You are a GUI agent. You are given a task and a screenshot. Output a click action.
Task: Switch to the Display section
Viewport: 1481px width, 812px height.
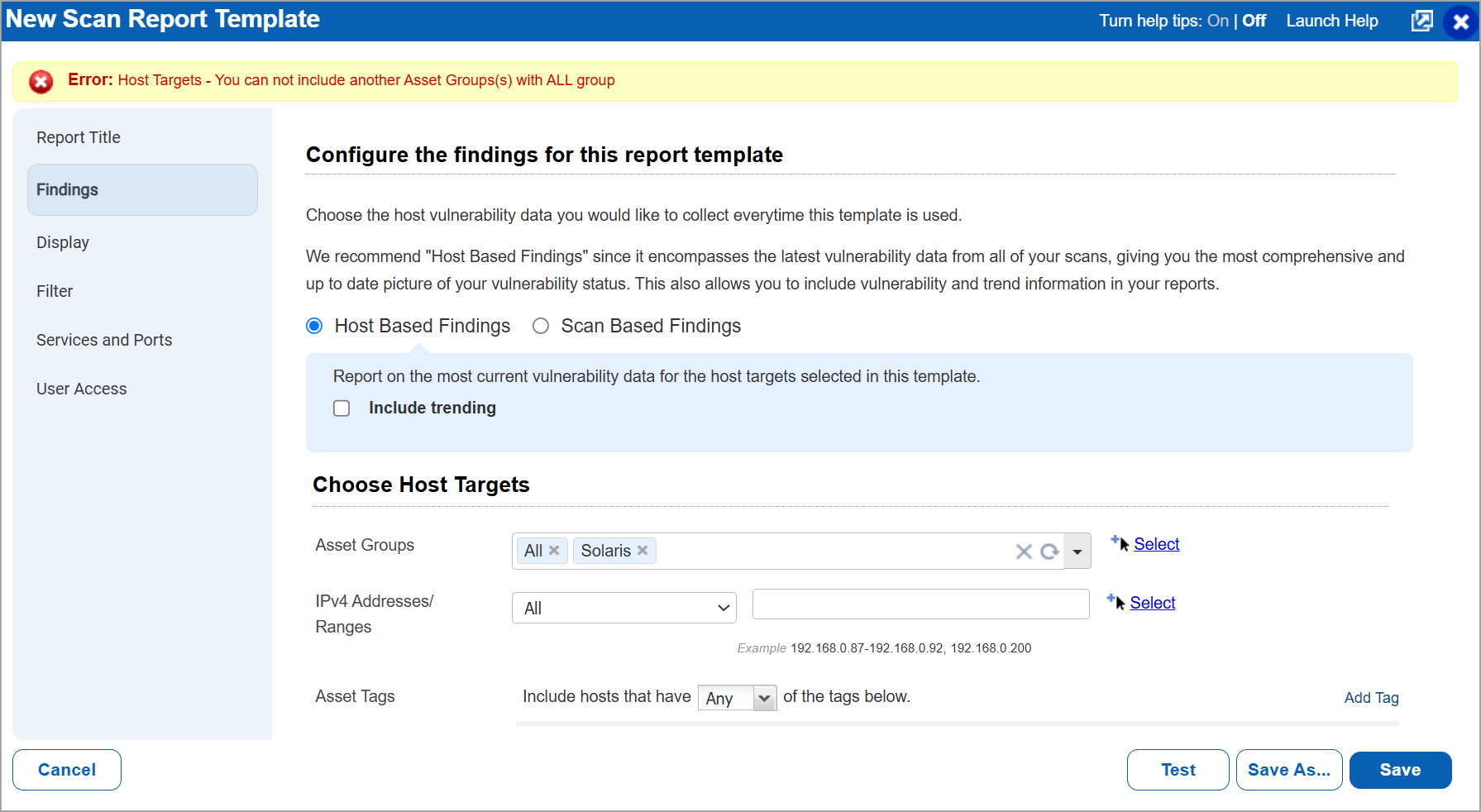[x=63, y=242]
